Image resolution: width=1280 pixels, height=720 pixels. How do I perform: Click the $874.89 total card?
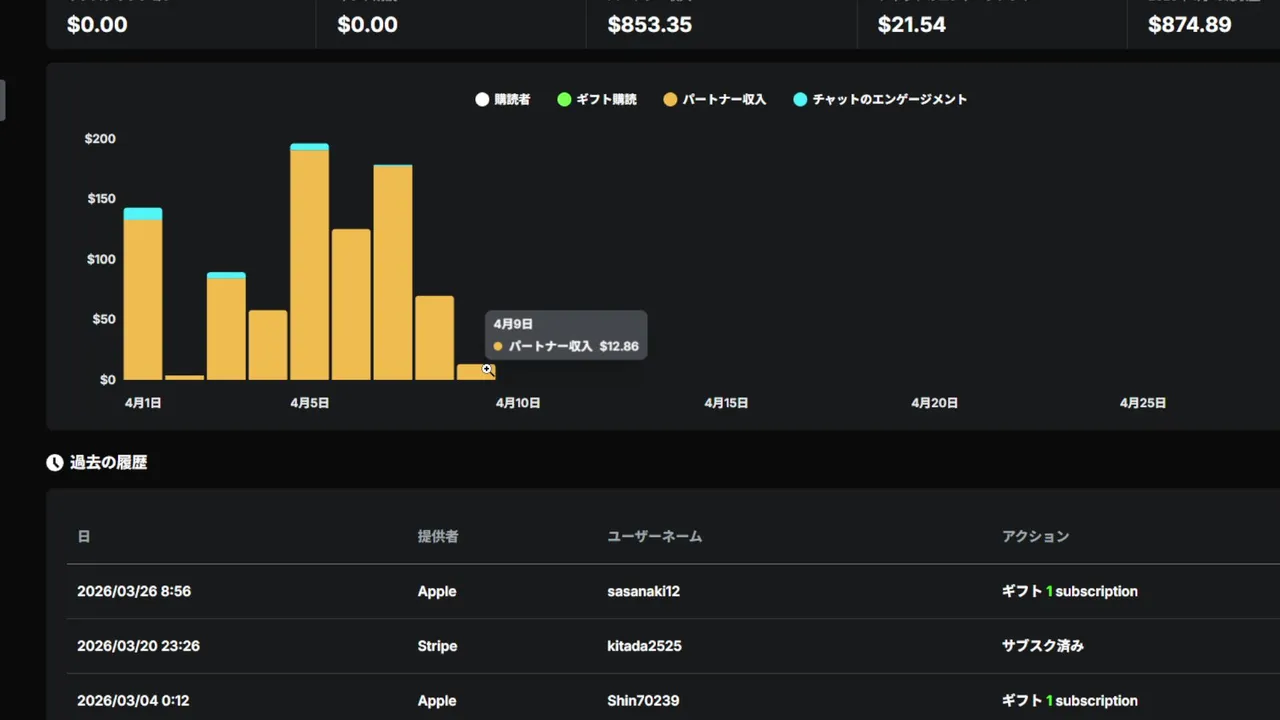1190,24
